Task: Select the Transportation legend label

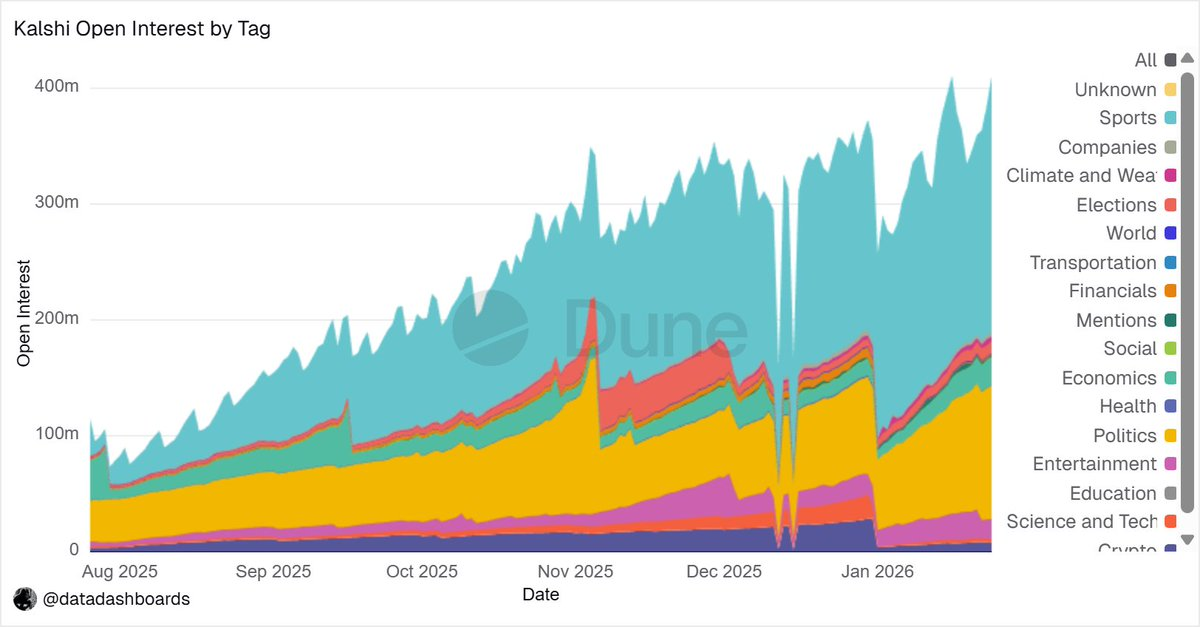Action: [x=1093, y=263]
